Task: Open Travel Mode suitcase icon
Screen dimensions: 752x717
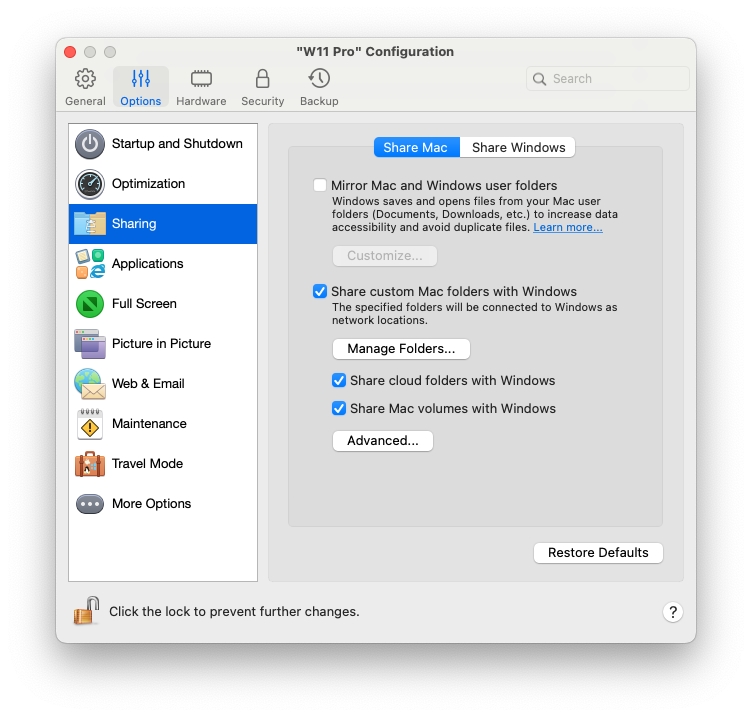Action: click(x=90, y=464)
